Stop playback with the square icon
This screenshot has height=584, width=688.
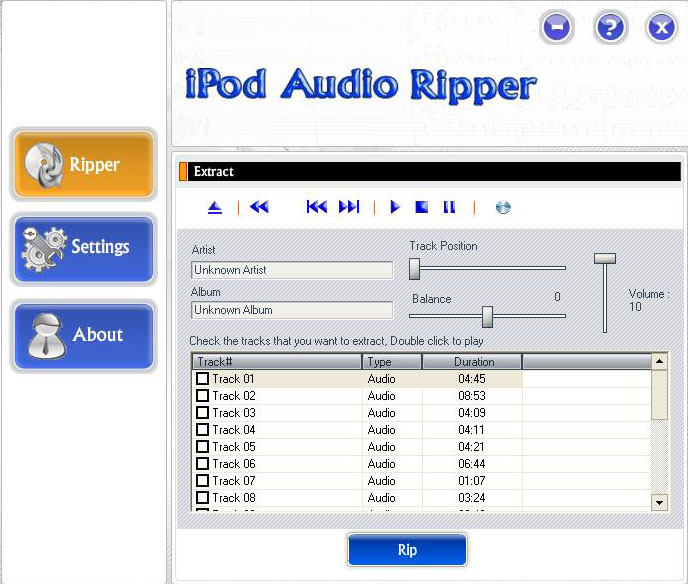422,207
